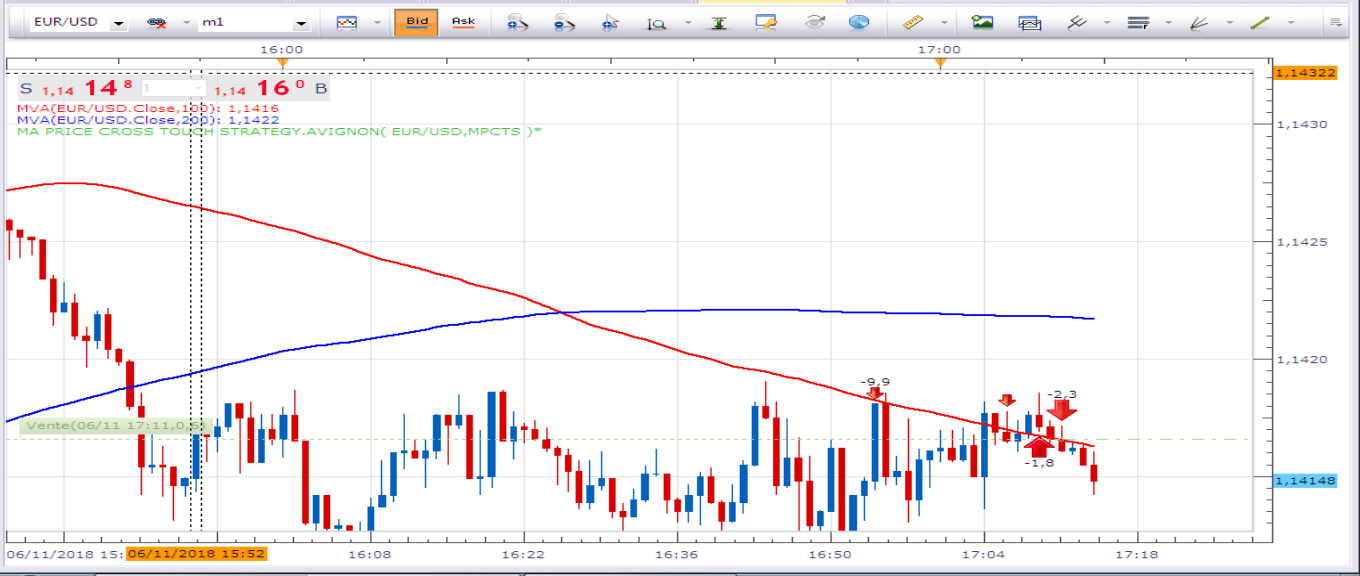The image size is (1360, 576).
Task: Click the add picture icon
Action: click(983, 22)
